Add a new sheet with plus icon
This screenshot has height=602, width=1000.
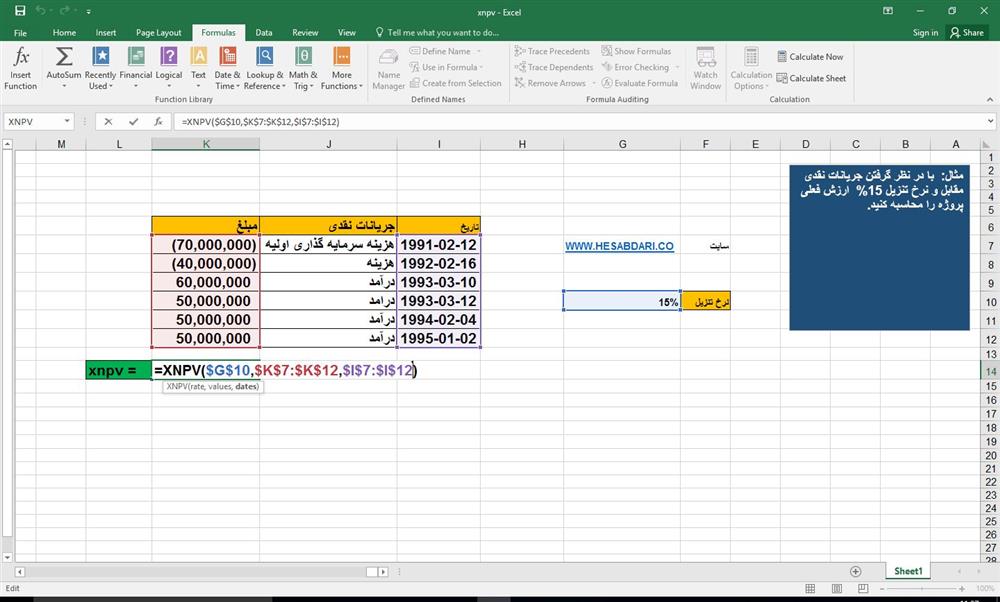pos(855,571)
